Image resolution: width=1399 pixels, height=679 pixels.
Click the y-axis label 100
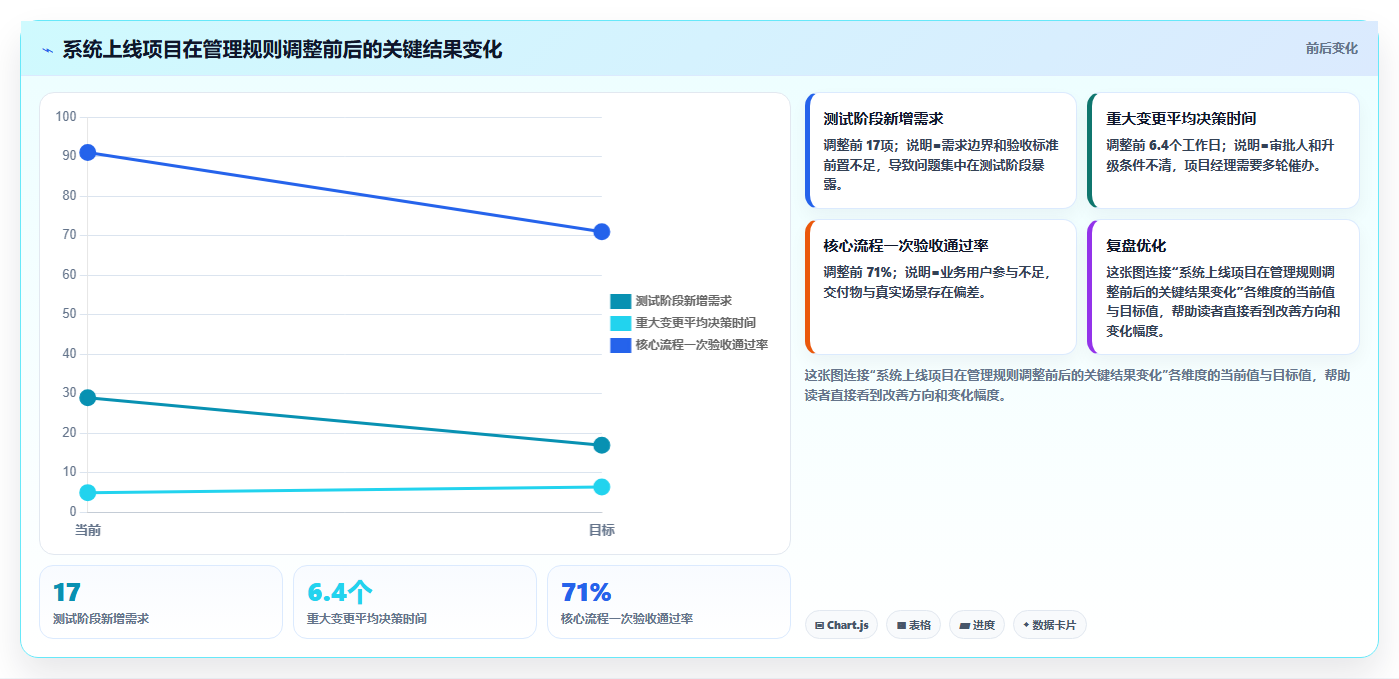66,117
